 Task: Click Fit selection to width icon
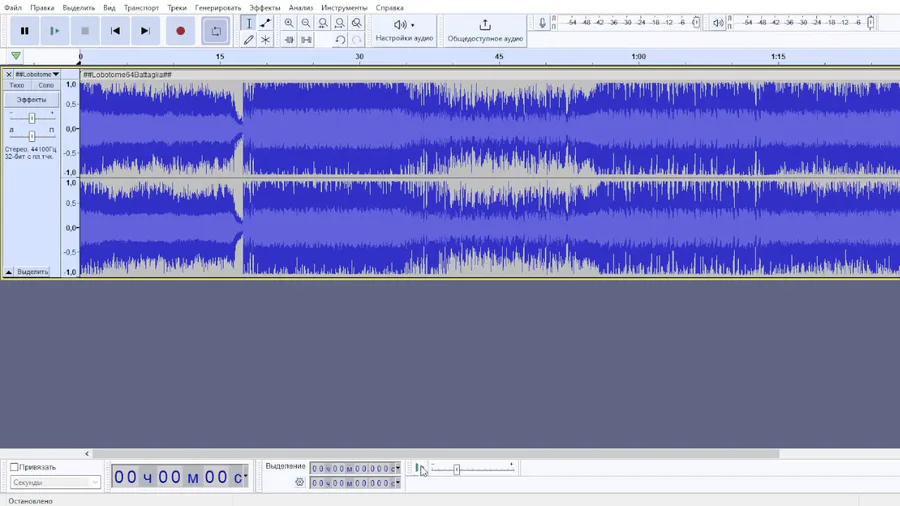(x=323, y=23)
